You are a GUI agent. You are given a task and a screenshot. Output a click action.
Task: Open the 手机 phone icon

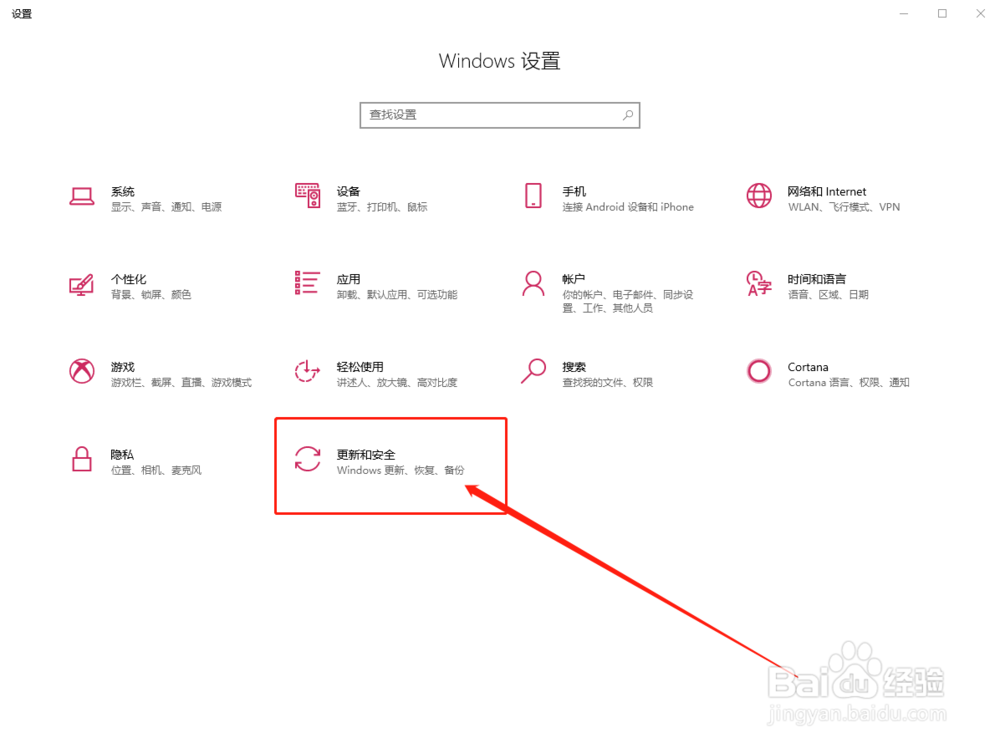(x=533, y=196)
